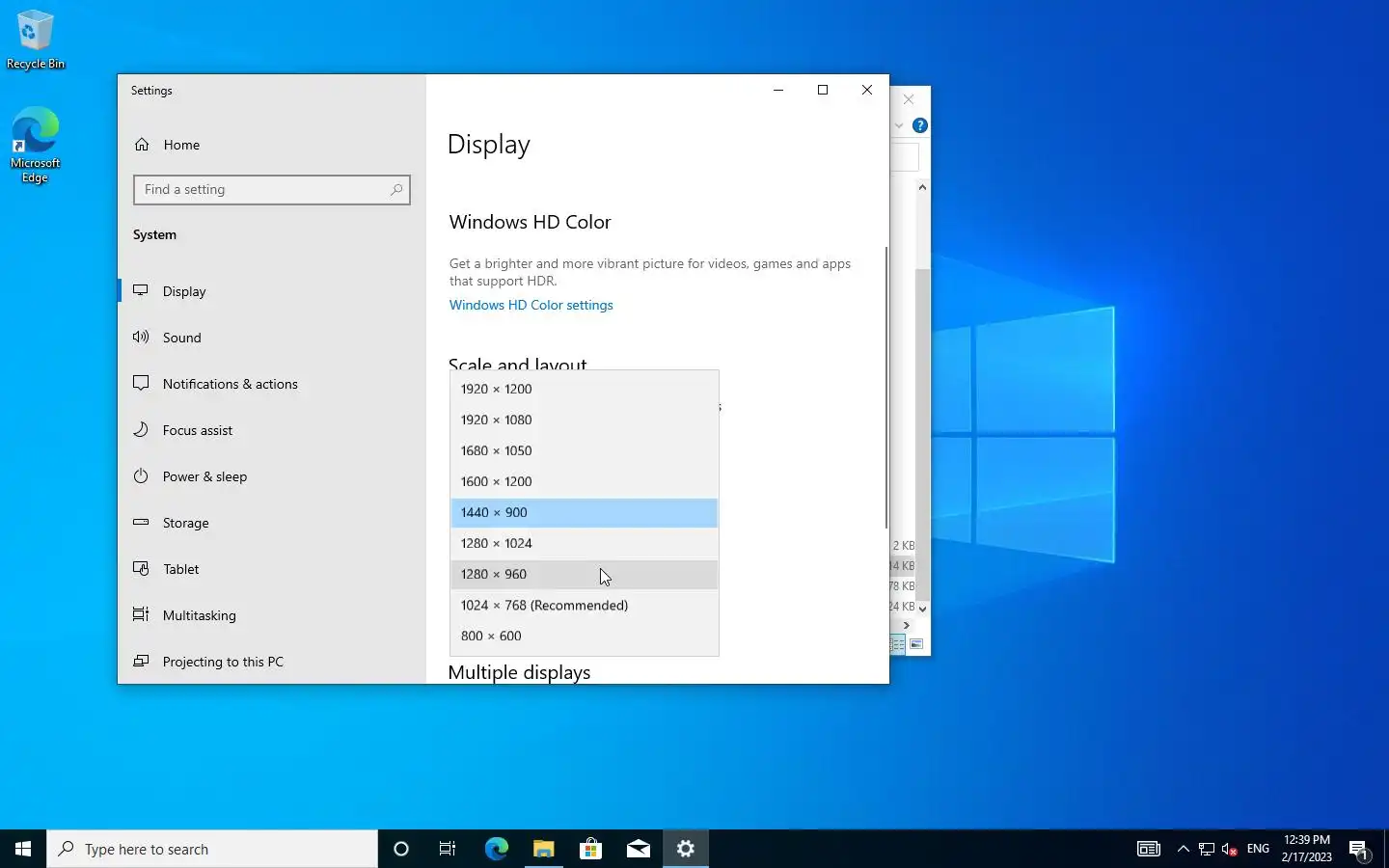Click the taskbar search box
This screenshot has width=1389, height=868.
point(212,849)
